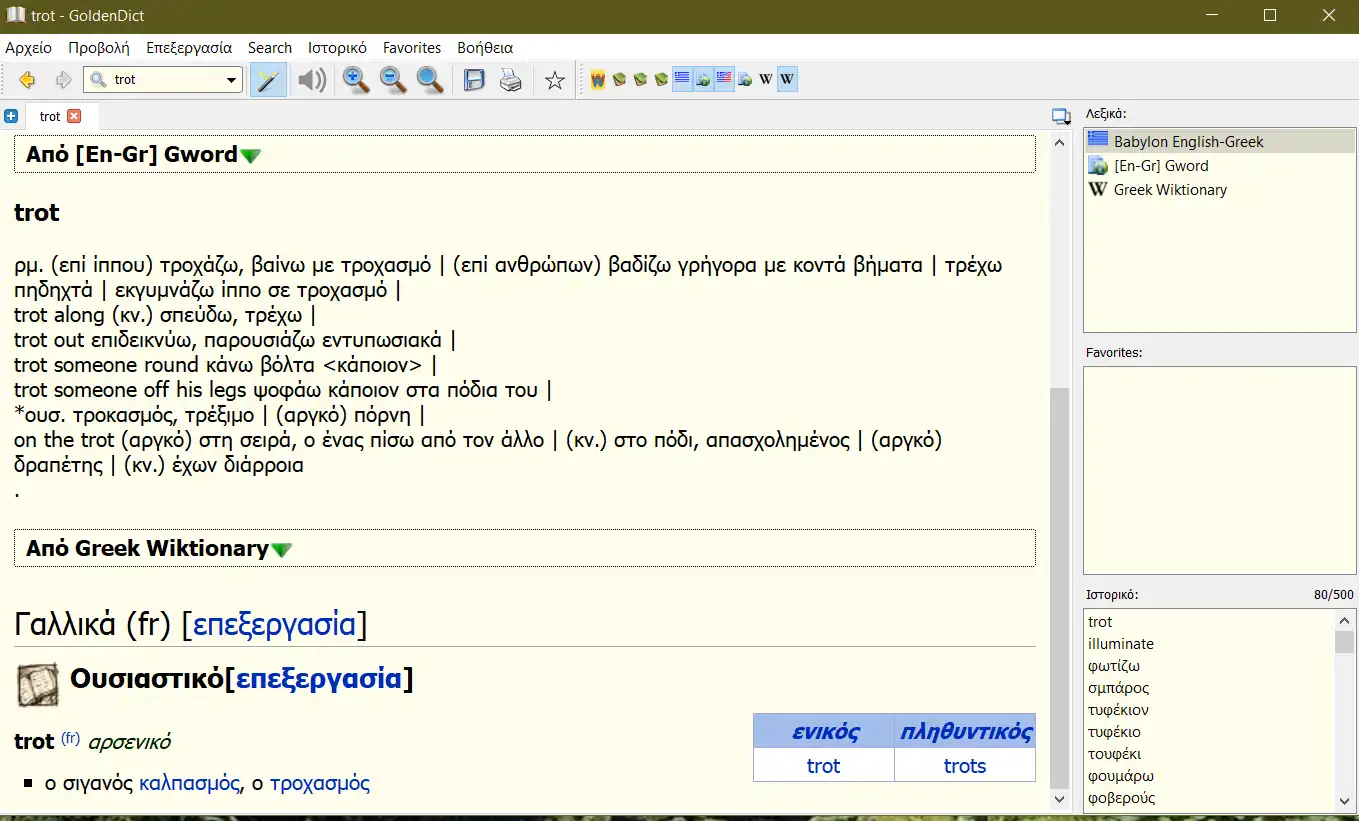This screenshot has height=821, width=1359.
Task: Add trot to favorites with the star icon
Action: 555,80
